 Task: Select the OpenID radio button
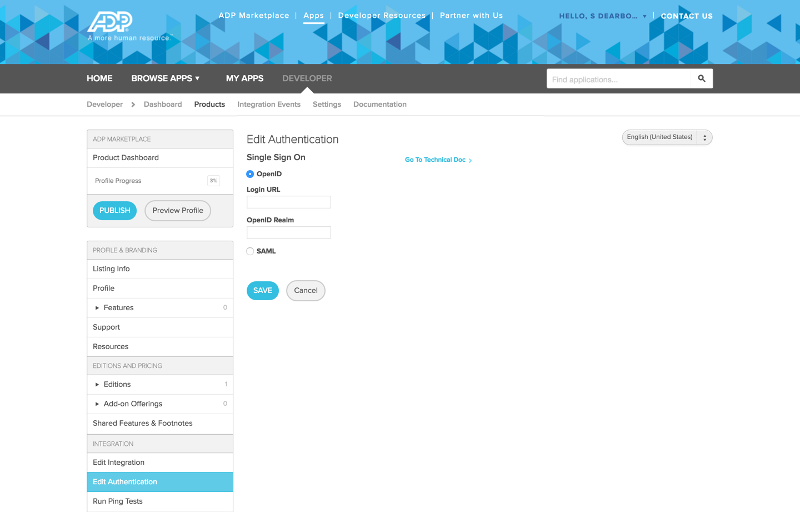(250, 174)
